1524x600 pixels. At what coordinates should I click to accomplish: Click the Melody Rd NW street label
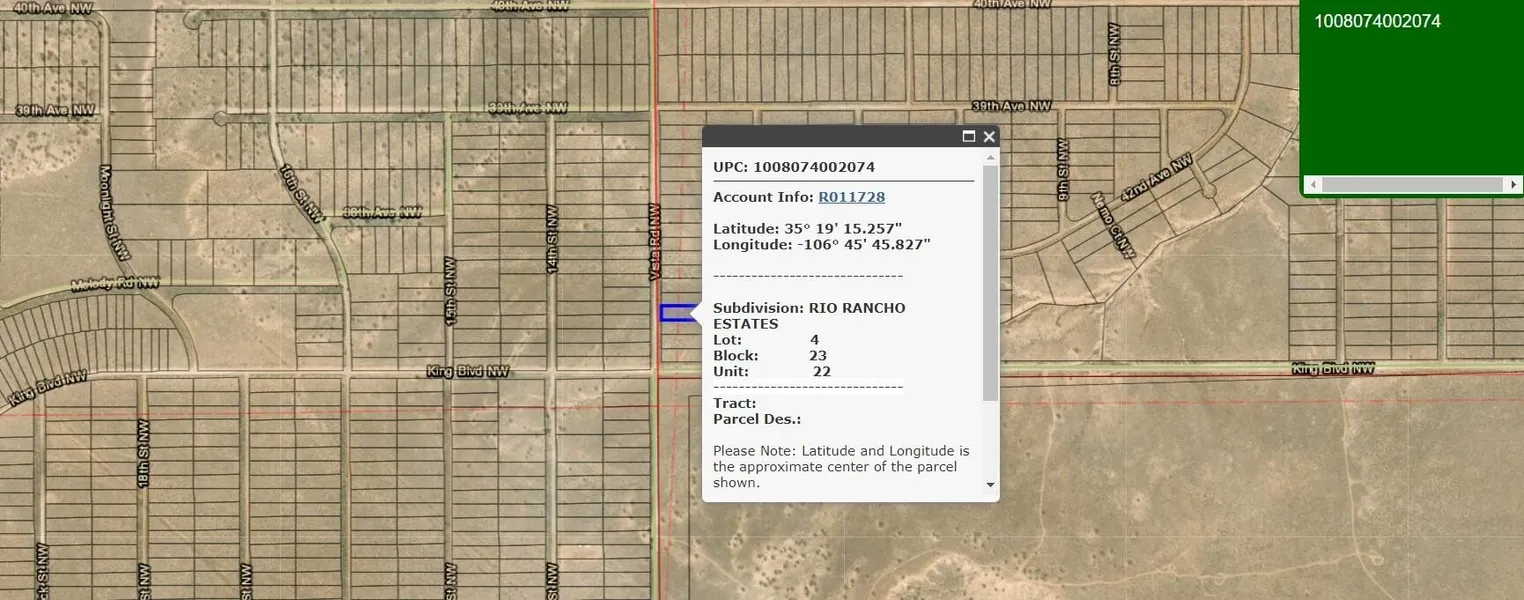[115, 284]
